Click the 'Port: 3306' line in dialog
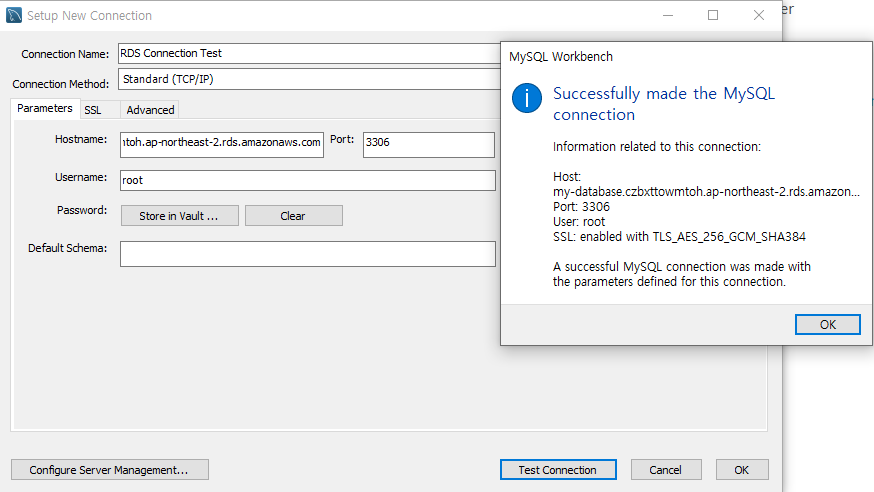 581,207
